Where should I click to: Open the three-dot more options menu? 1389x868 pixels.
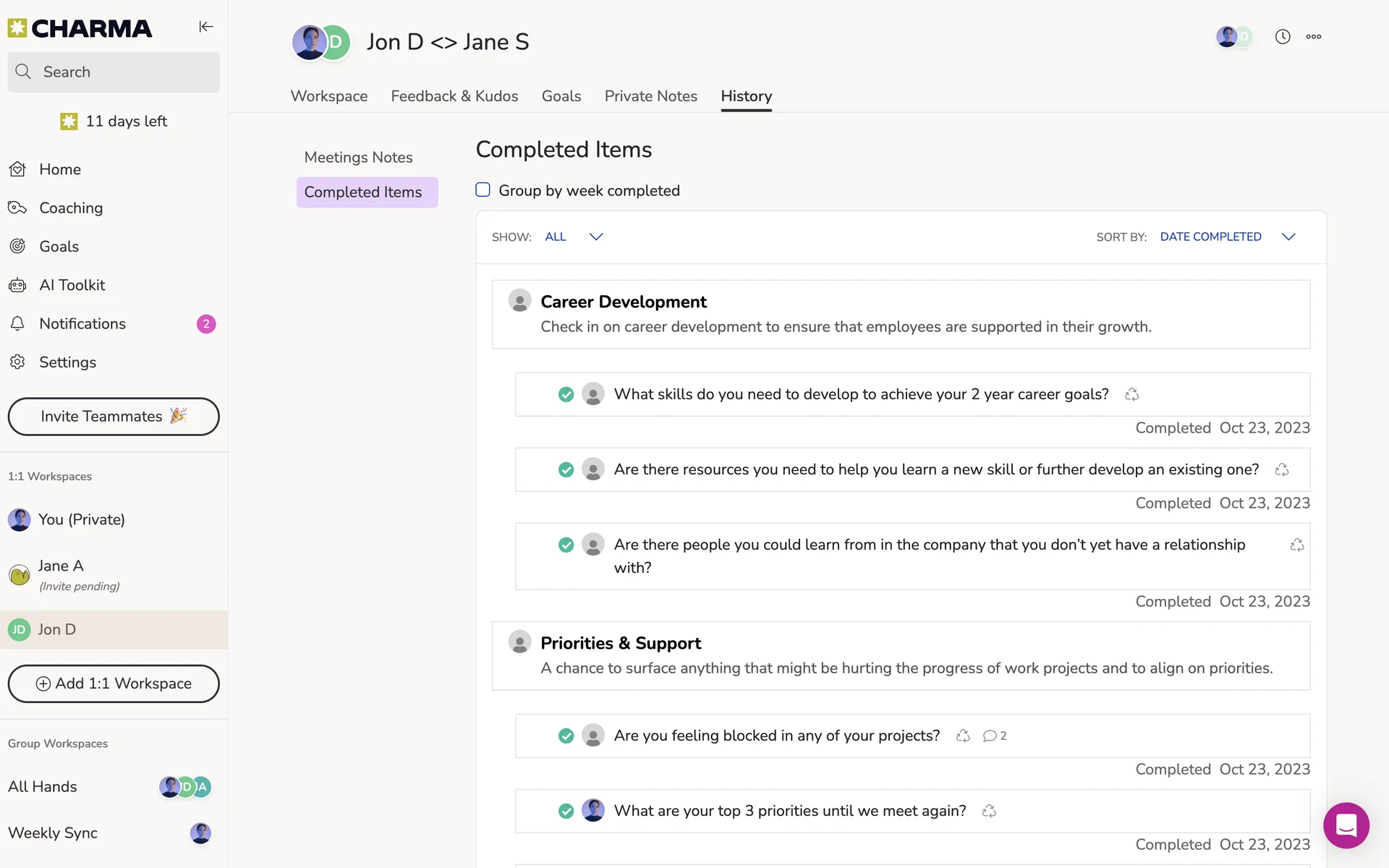1314,37
